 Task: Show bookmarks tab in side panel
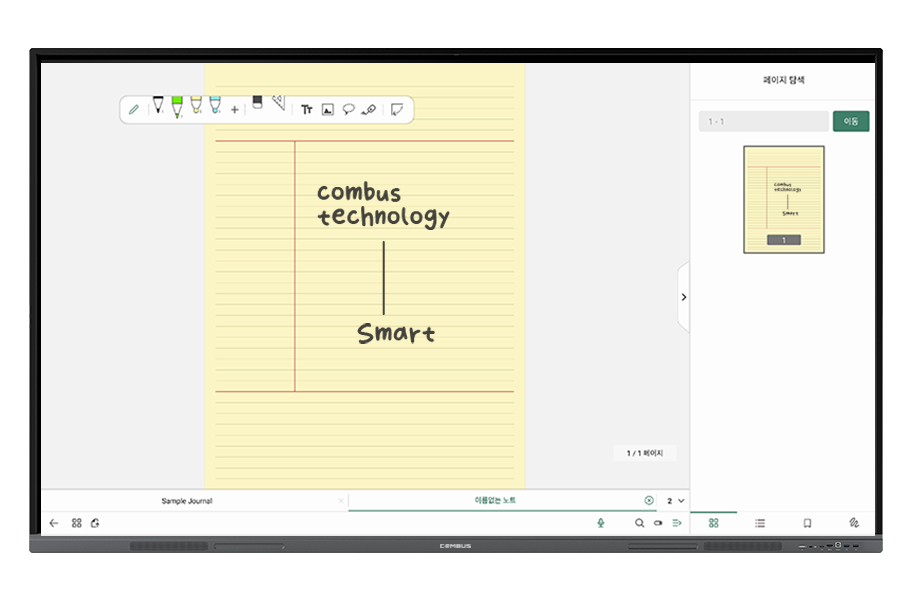pos(807,523)
